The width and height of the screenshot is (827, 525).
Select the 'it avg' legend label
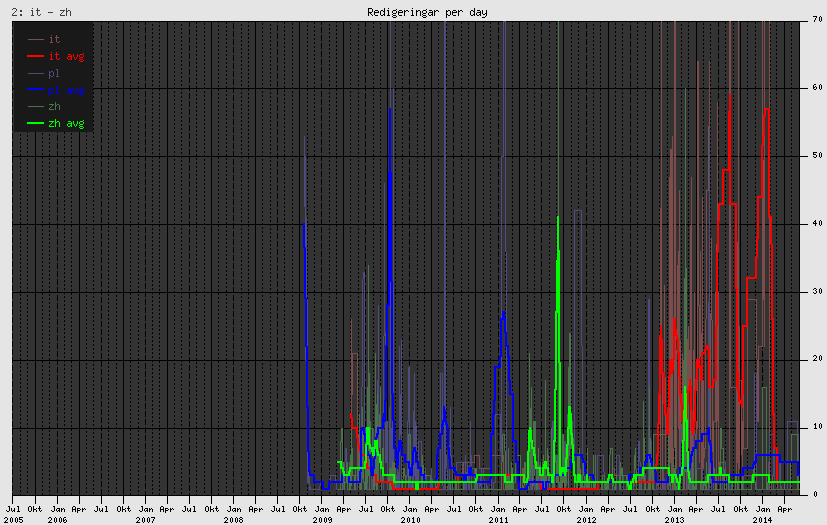click(x=66, y=56)
